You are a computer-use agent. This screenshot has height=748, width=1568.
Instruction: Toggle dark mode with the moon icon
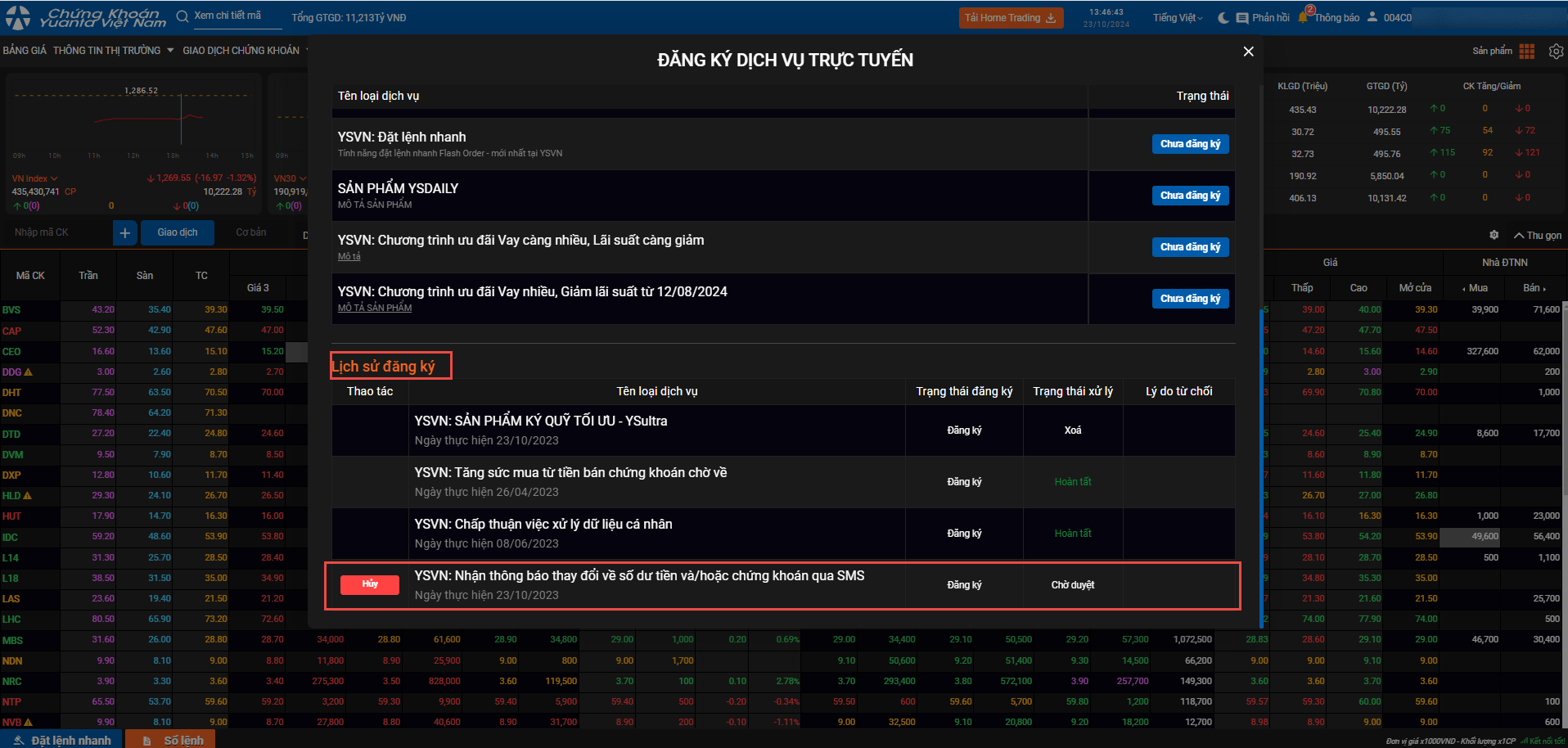(x=1223, y=18)
